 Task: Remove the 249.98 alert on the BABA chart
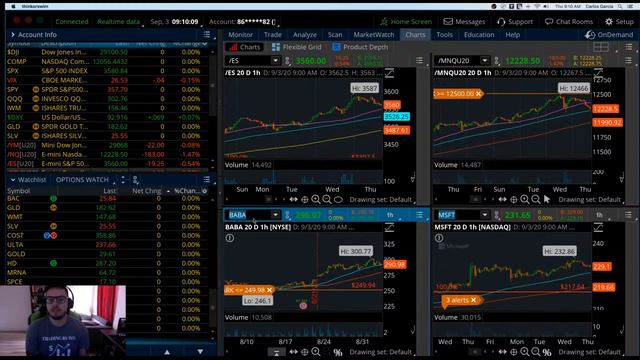(x=269, y=290)
